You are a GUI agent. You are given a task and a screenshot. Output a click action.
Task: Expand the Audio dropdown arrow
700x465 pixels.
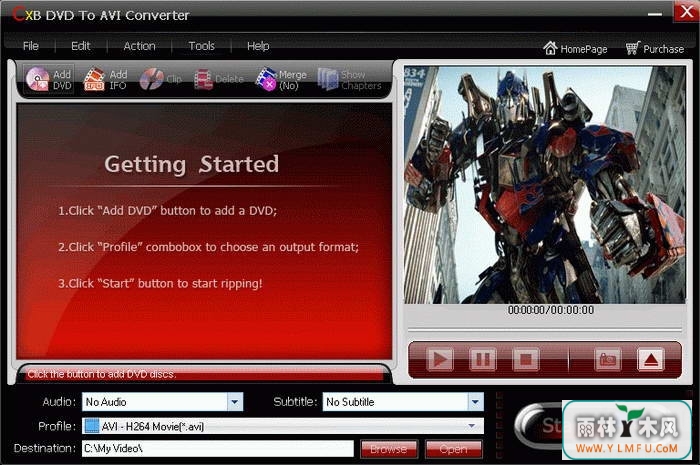tap(235, 402)
